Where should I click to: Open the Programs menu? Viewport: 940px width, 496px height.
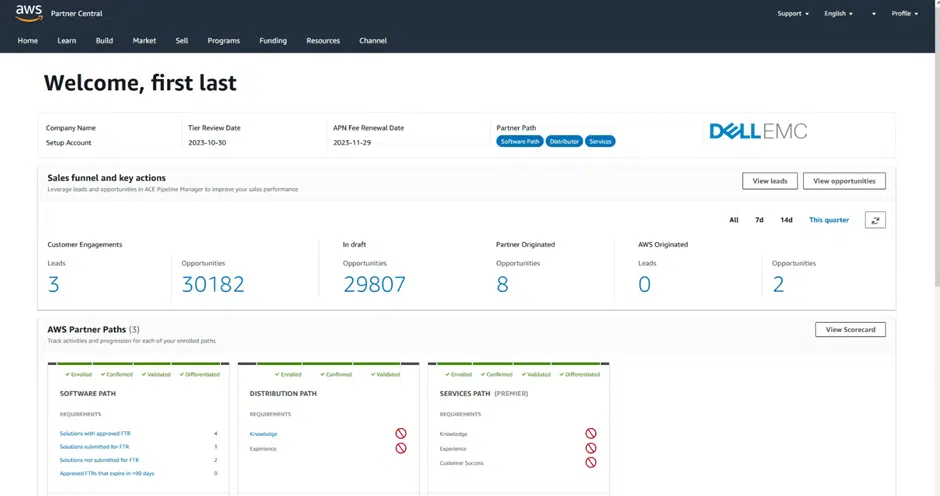point(224,41)
